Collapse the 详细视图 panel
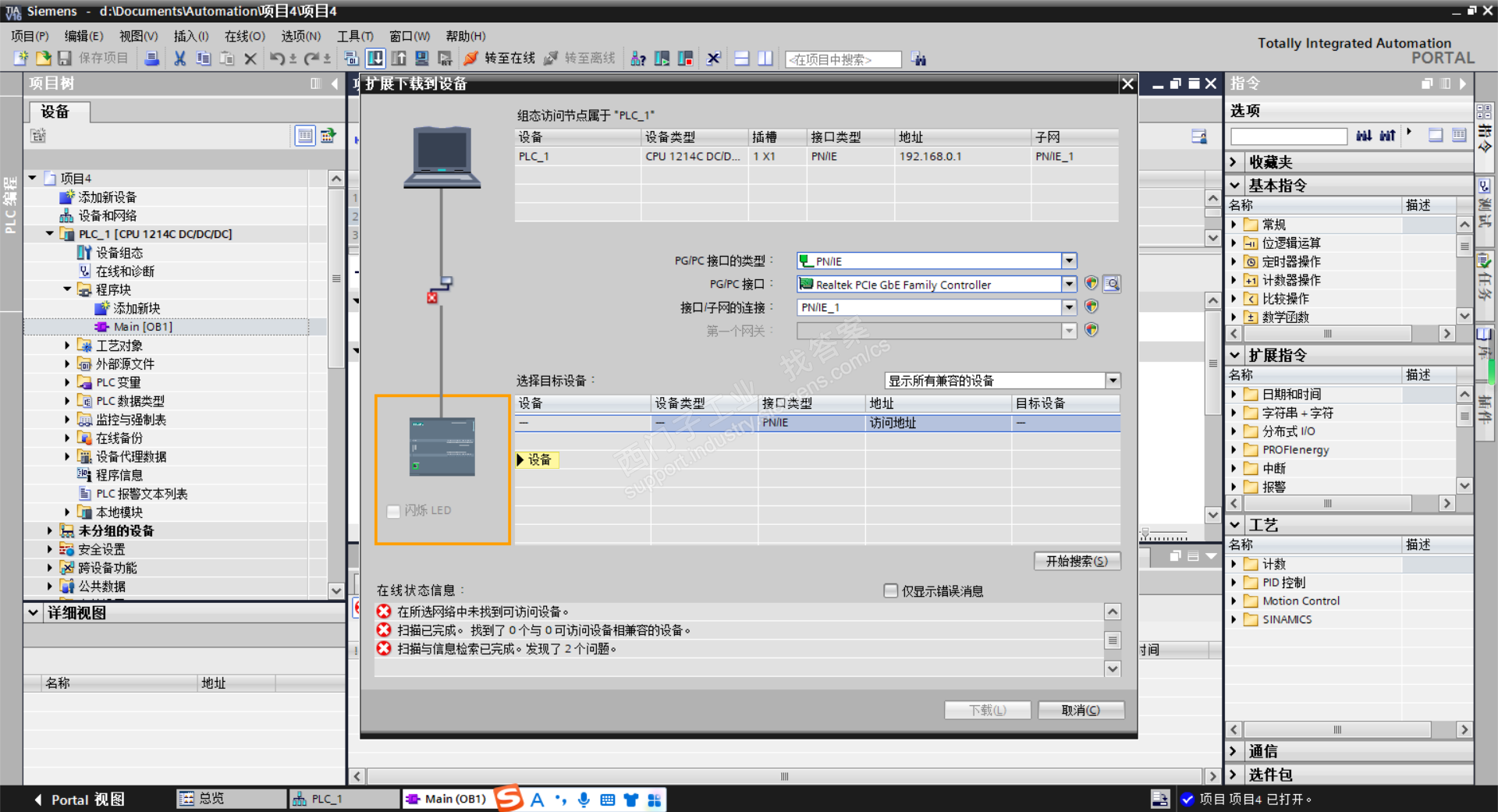This screenshot has height=812, width=1498. [33, 612]
